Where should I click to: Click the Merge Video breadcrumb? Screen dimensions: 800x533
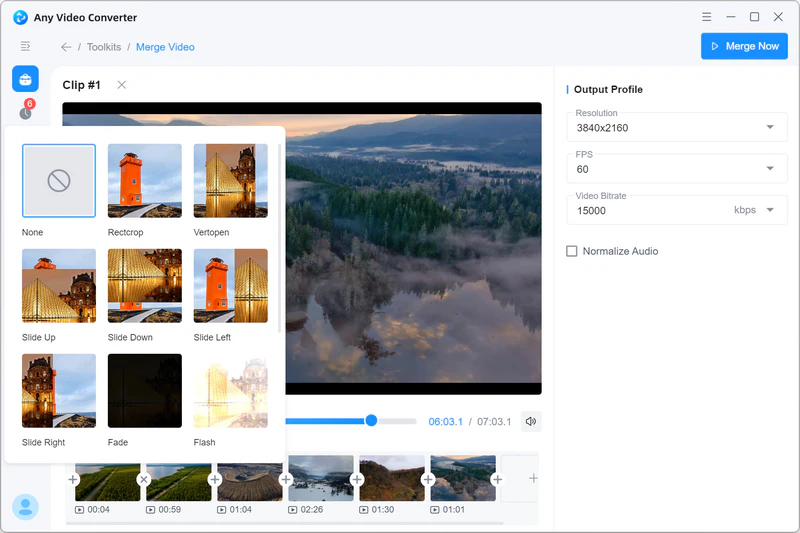click(166, 47)
